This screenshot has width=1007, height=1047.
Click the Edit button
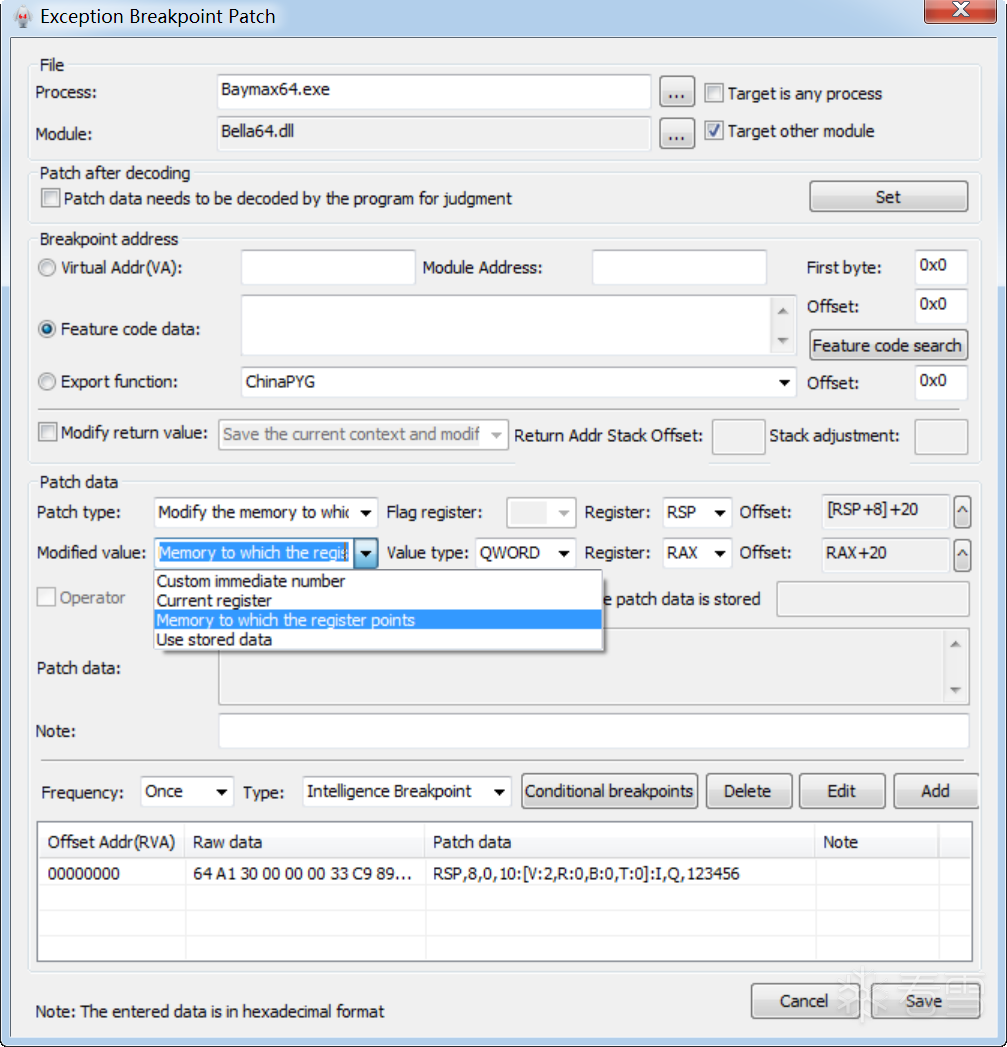coord(841,791)
